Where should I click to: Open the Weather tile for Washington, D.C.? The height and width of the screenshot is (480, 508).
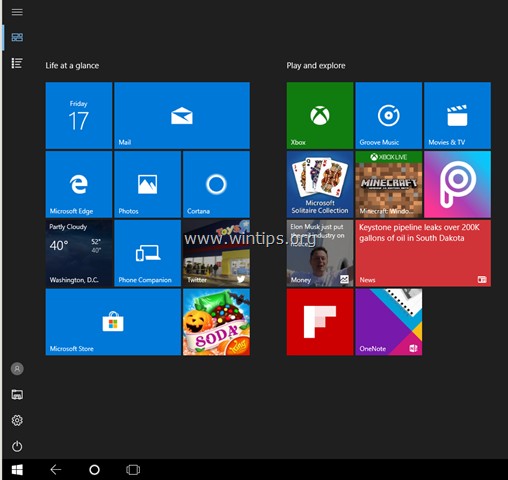point(79,253)
